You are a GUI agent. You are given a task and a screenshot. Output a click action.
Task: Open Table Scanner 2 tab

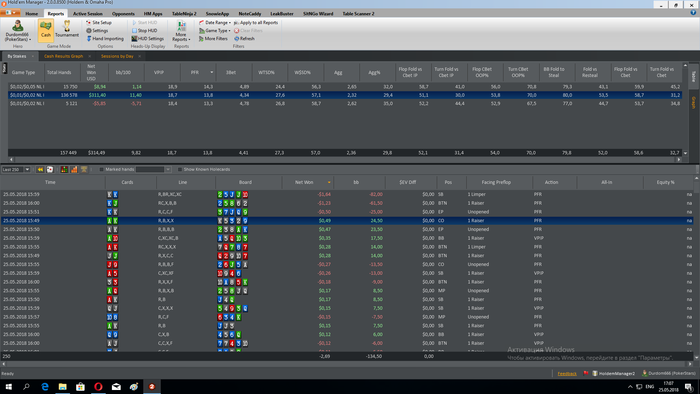[358, 13]
